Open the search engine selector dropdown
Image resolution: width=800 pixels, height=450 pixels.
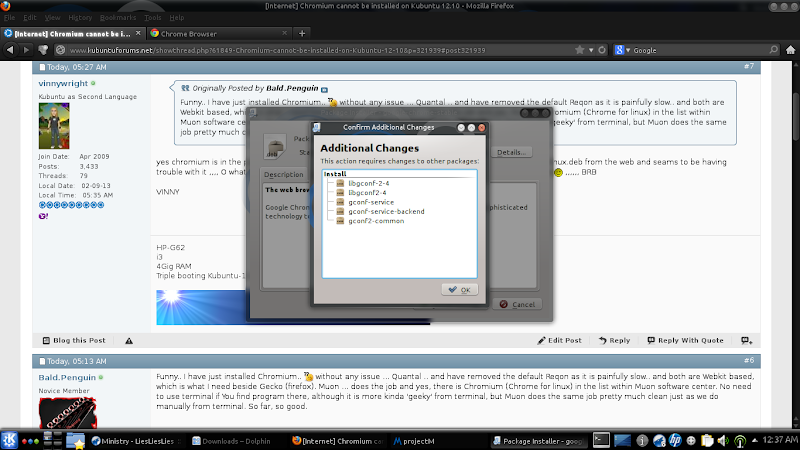[x=622, y=50]
